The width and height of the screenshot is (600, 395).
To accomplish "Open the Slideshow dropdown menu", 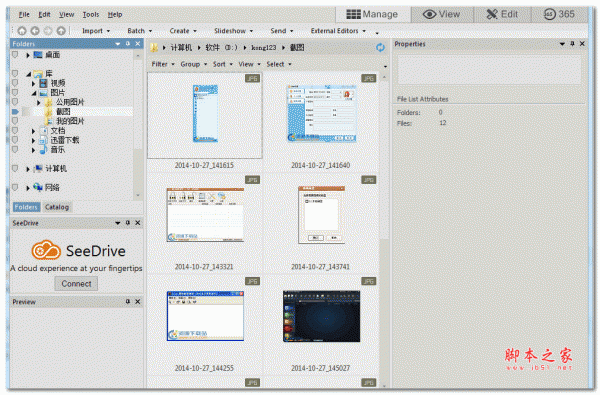I will 233,31.
